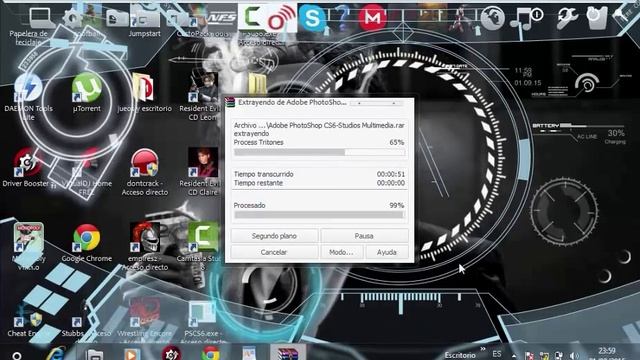This screenshot has width=640, height=360.
Task: Click the Escritorio toolbar label
Action: (x=460, y=355)
